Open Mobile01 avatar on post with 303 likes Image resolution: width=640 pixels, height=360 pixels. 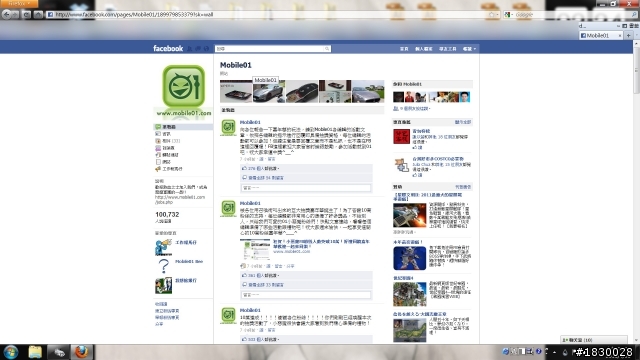tap(228, 316)
